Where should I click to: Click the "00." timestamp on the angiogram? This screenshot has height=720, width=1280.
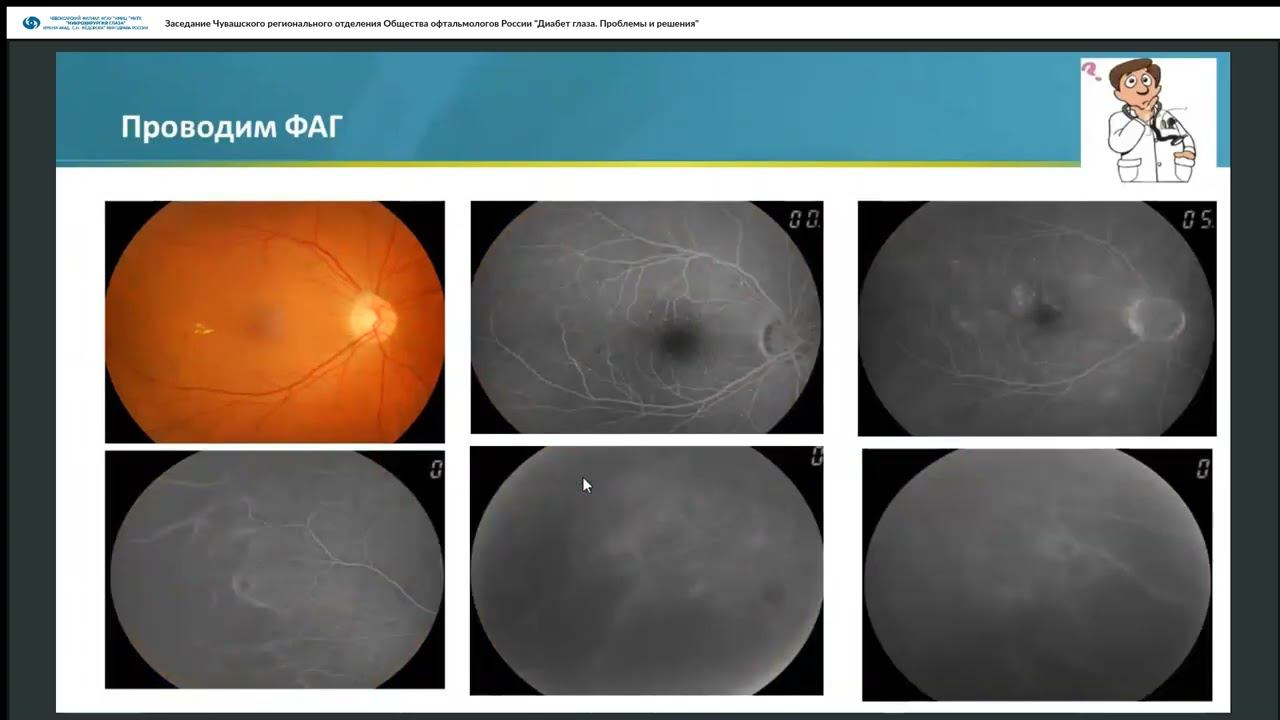coord(805,220)
